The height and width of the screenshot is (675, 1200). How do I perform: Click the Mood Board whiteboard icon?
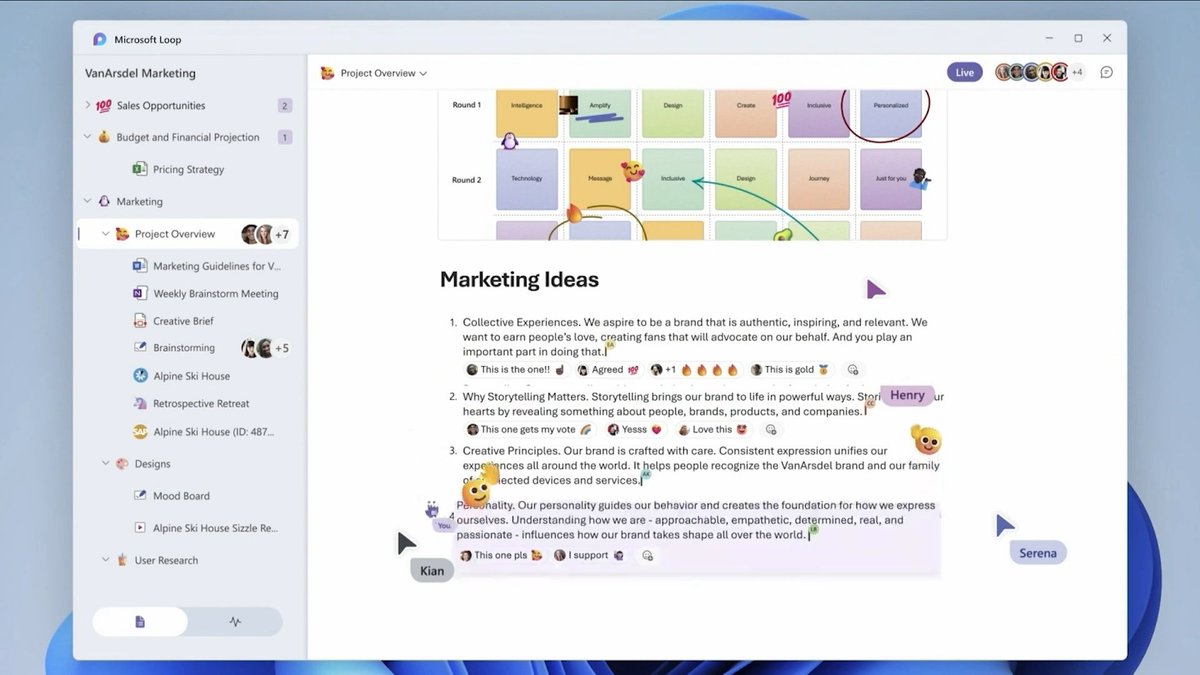pos(140,496)
